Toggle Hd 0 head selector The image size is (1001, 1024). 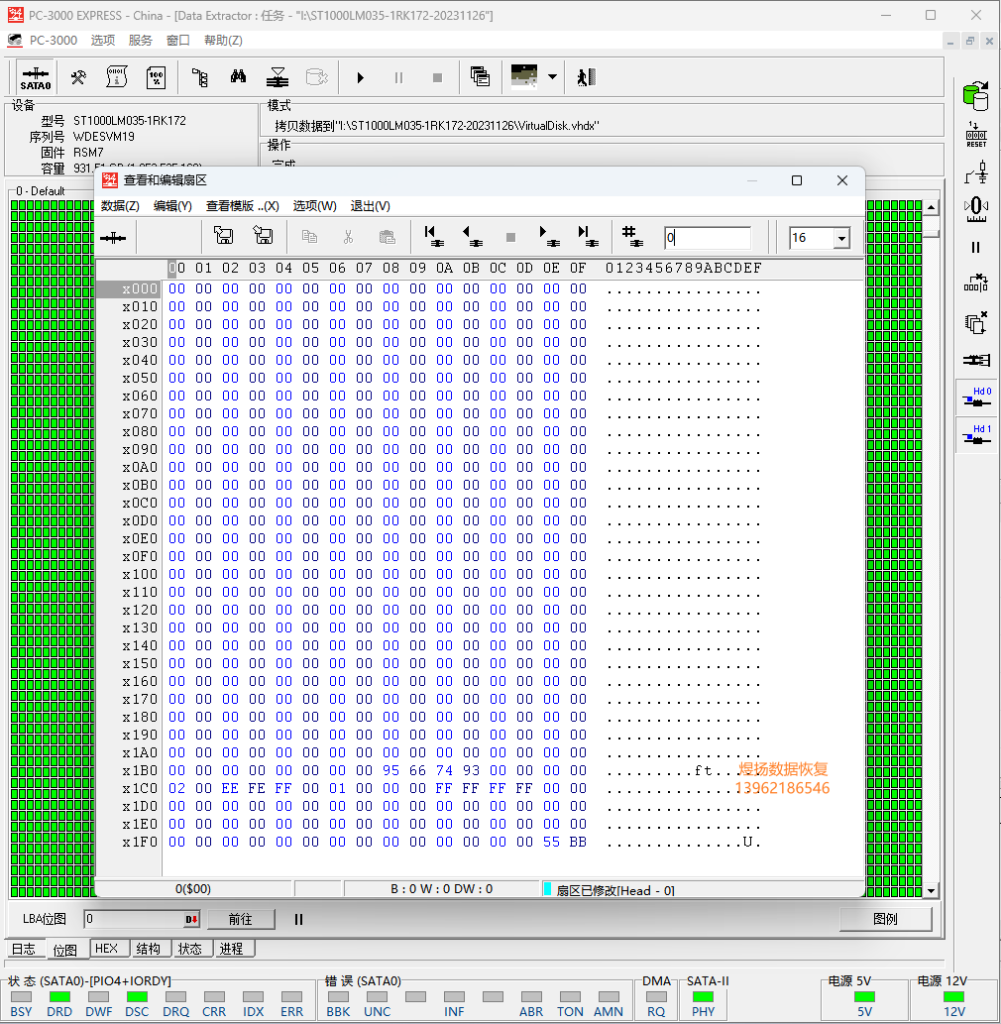pyautogui.click(x=976, y=397)
